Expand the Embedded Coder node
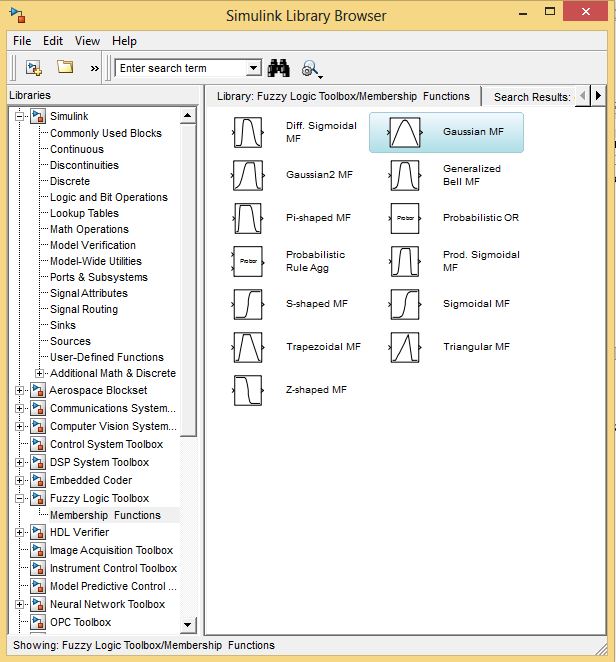 coord(19,480)
